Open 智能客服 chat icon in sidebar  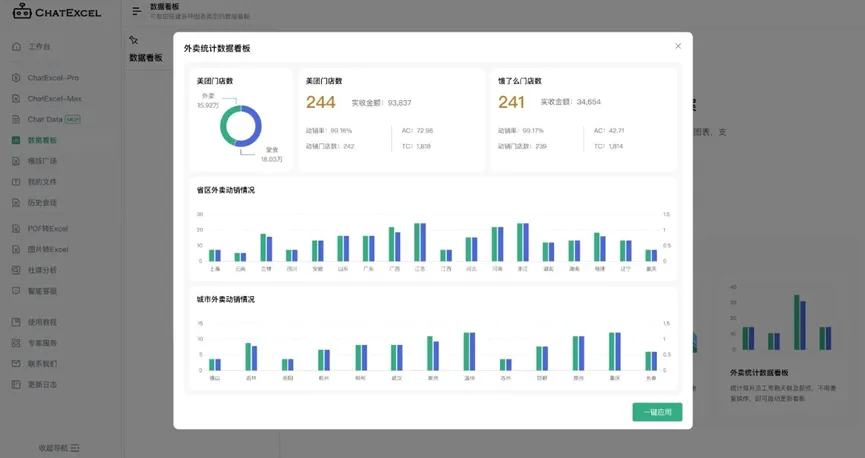16,291
